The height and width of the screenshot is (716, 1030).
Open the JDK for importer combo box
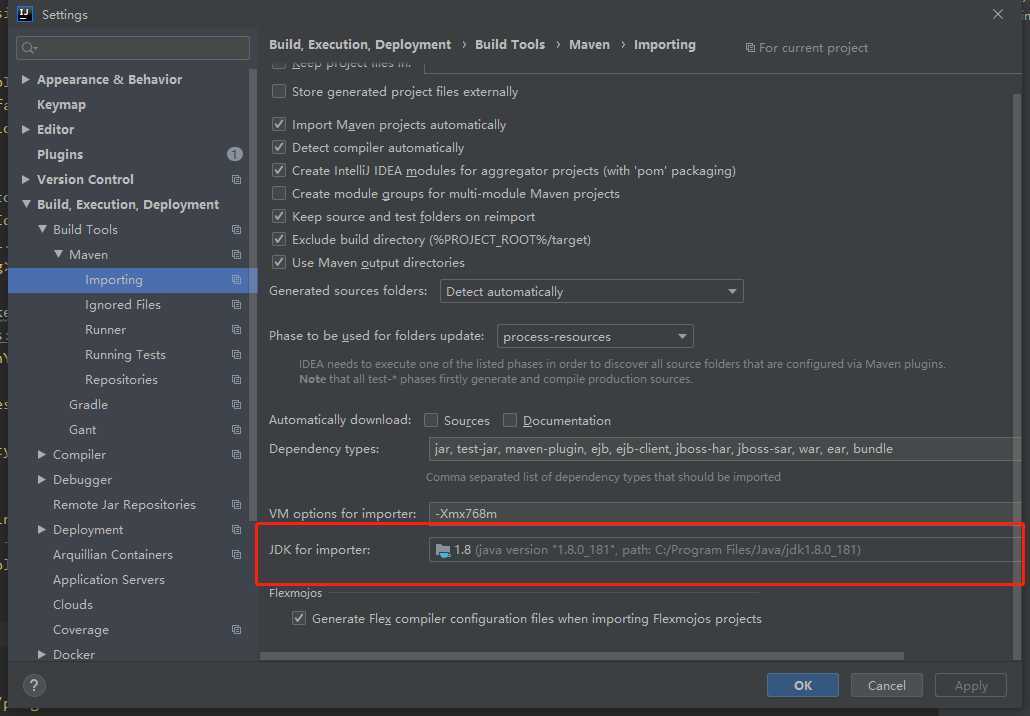point(725,550)
